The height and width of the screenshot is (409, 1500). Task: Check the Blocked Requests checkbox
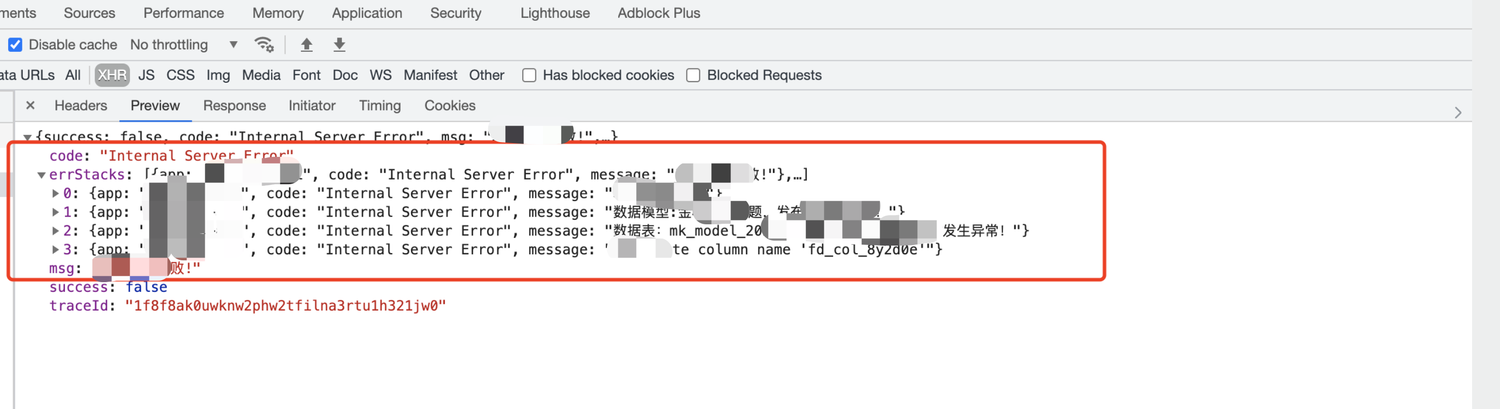click(693, 75)
